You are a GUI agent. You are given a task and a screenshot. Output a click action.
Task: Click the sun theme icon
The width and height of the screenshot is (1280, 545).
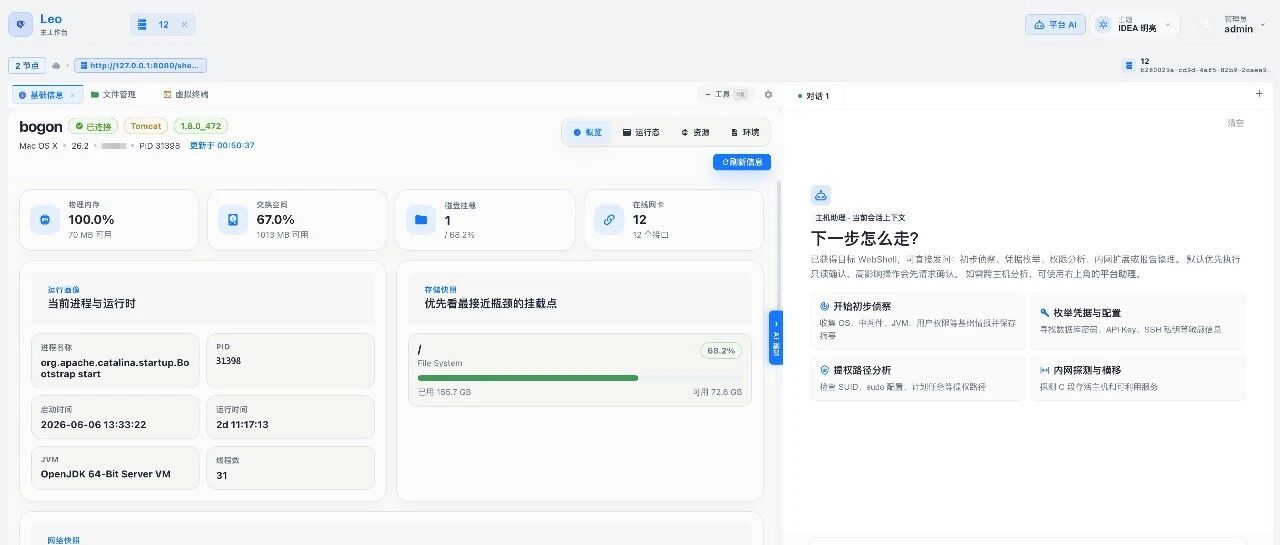click(x=1103, y=25)
